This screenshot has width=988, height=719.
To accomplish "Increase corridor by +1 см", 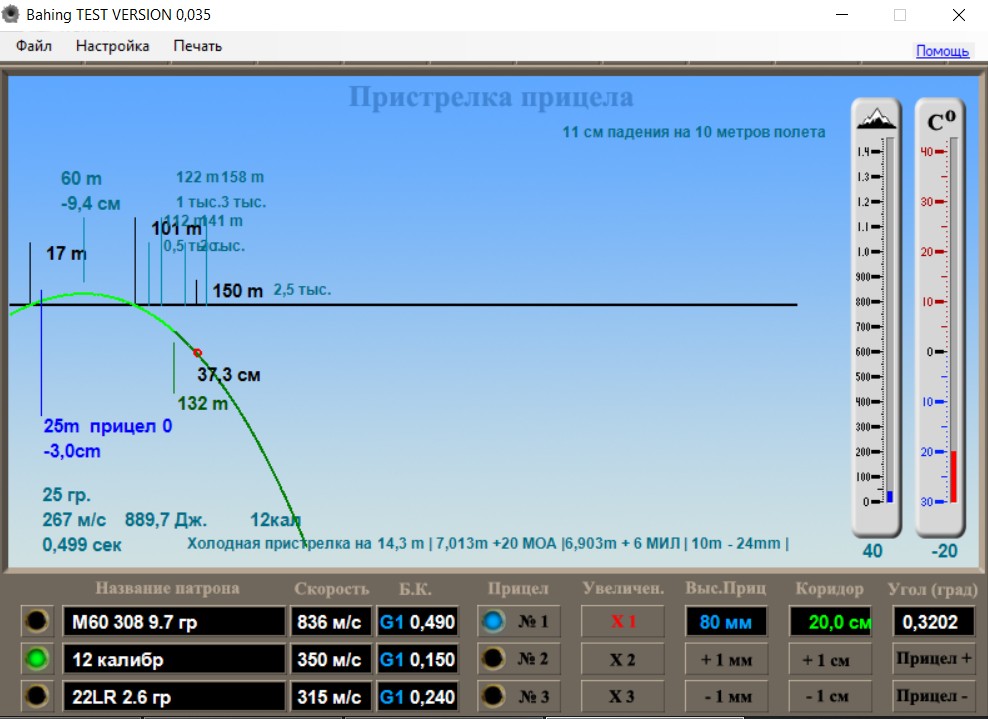I will point(829,659).
